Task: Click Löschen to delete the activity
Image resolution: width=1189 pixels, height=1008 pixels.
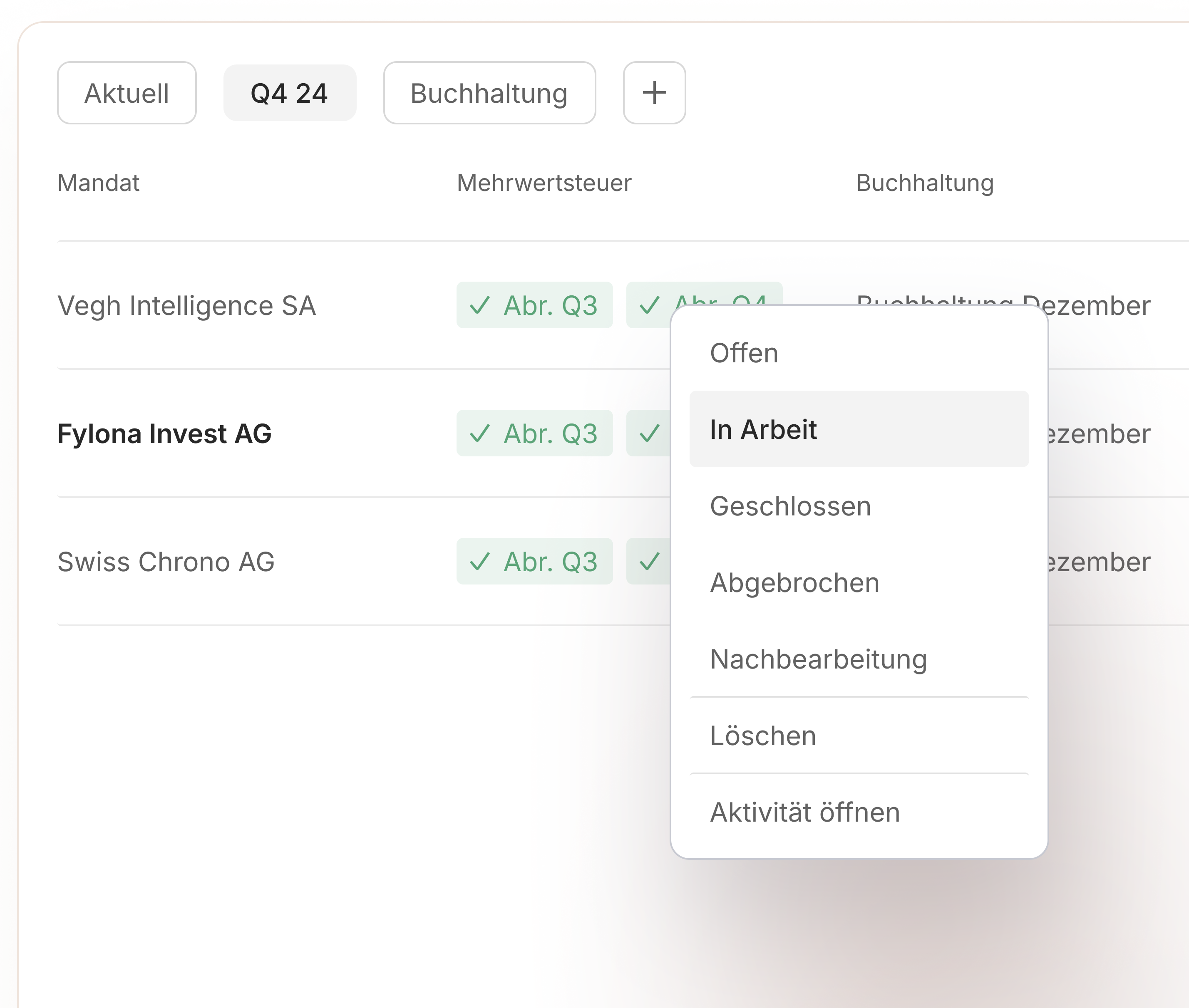Action: pos(762,736)
